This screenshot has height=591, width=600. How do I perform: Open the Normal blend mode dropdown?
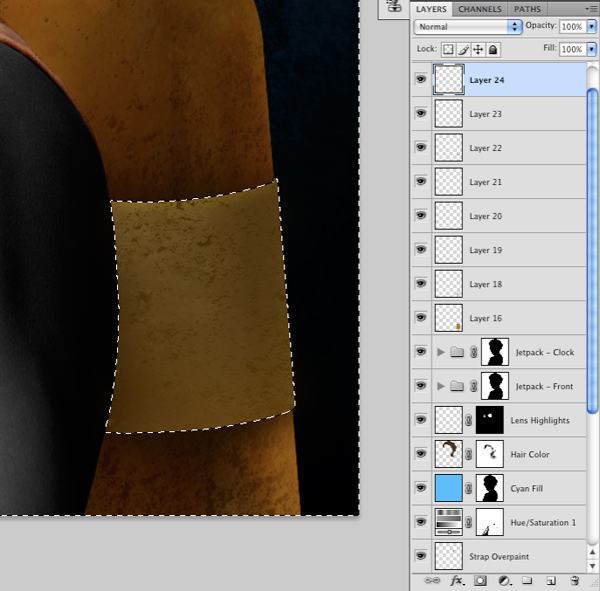[468, 26]
